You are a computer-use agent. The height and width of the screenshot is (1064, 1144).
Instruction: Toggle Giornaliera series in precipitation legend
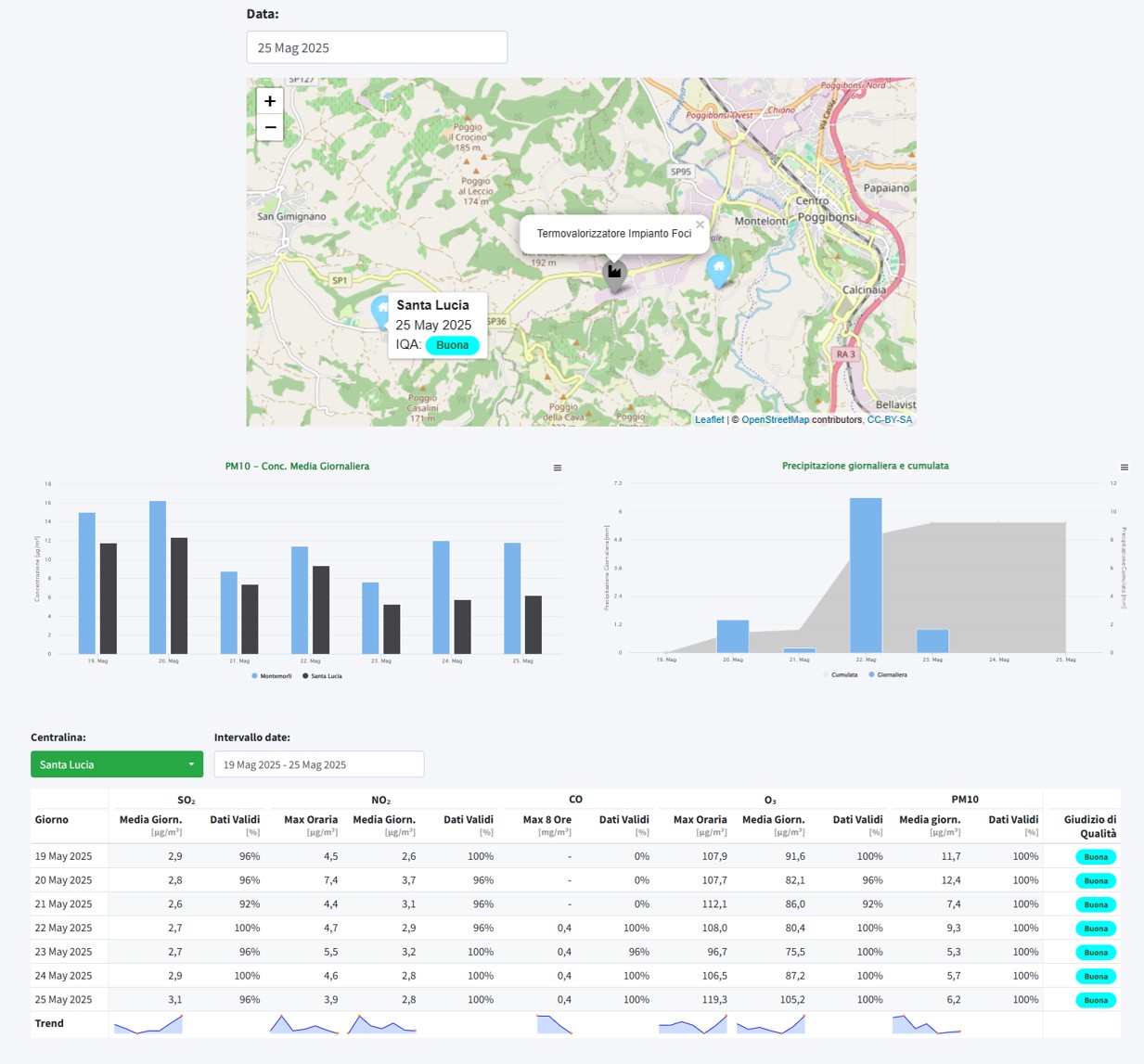(x=888, y=675)
